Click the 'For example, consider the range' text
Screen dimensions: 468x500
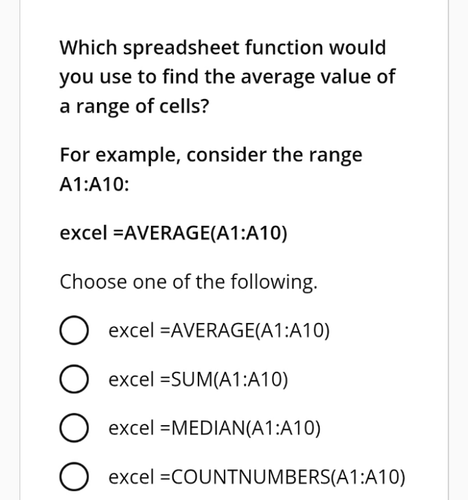tap(211, 156)
